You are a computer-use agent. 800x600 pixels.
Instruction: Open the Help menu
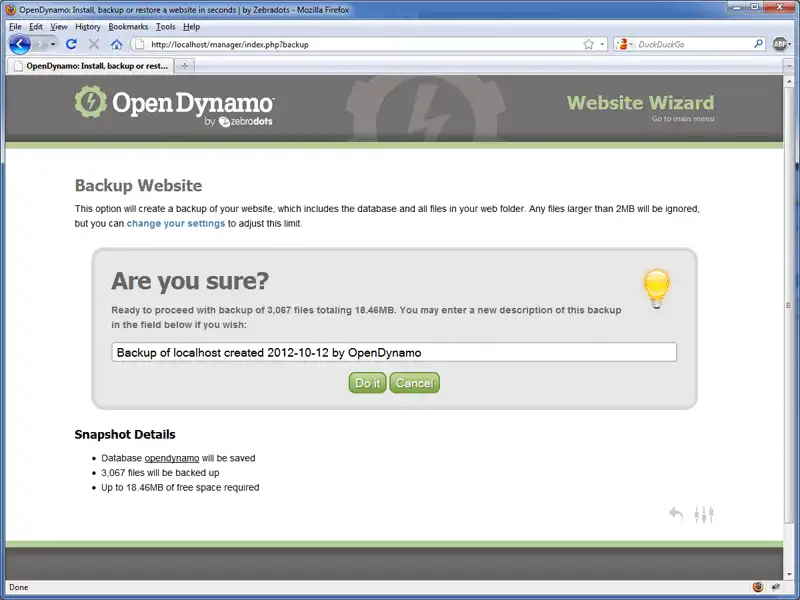[191, 27]
